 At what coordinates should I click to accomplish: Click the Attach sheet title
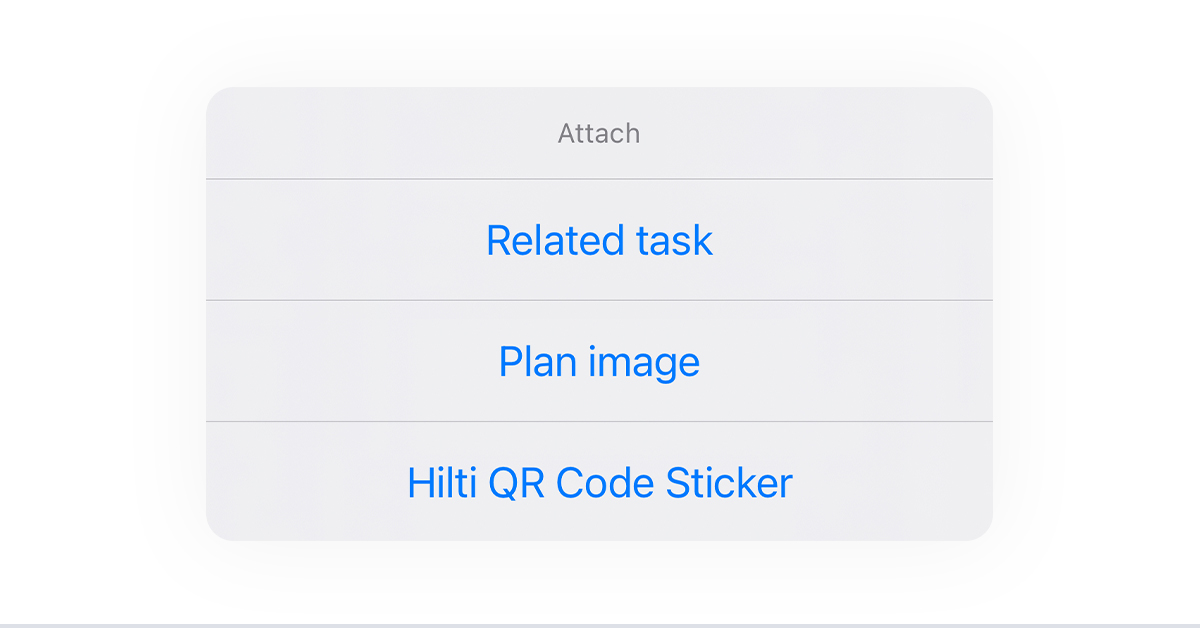click(599, 133)
